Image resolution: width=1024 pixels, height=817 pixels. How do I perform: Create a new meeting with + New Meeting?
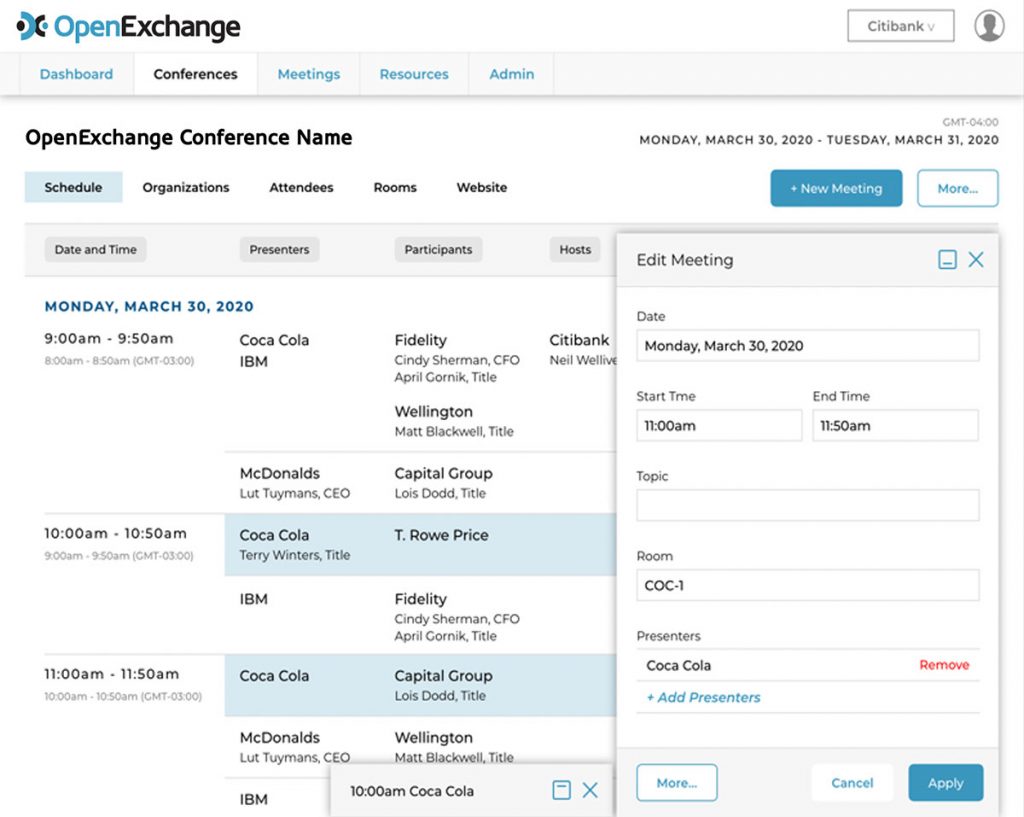click(x=835, y=188)
